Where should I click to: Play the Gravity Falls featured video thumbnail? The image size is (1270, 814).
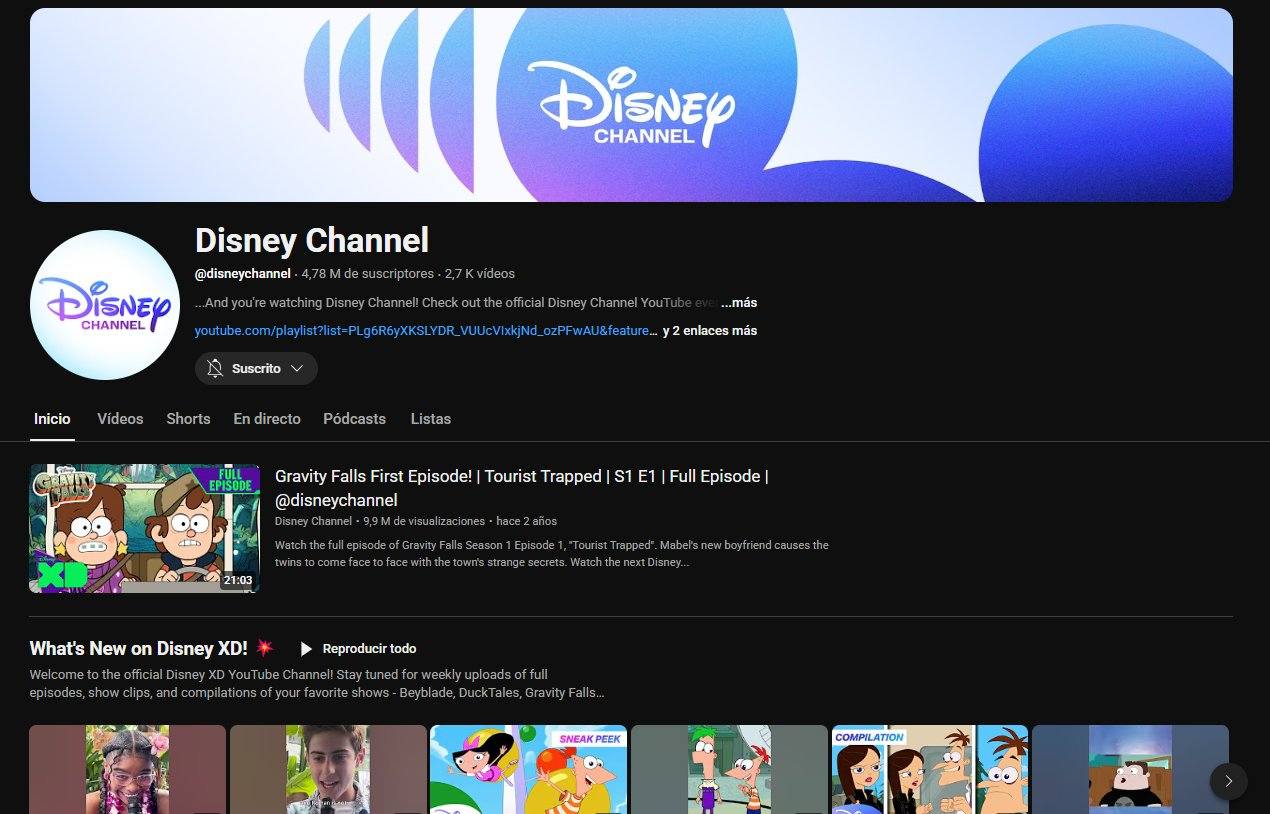(145, 528)
